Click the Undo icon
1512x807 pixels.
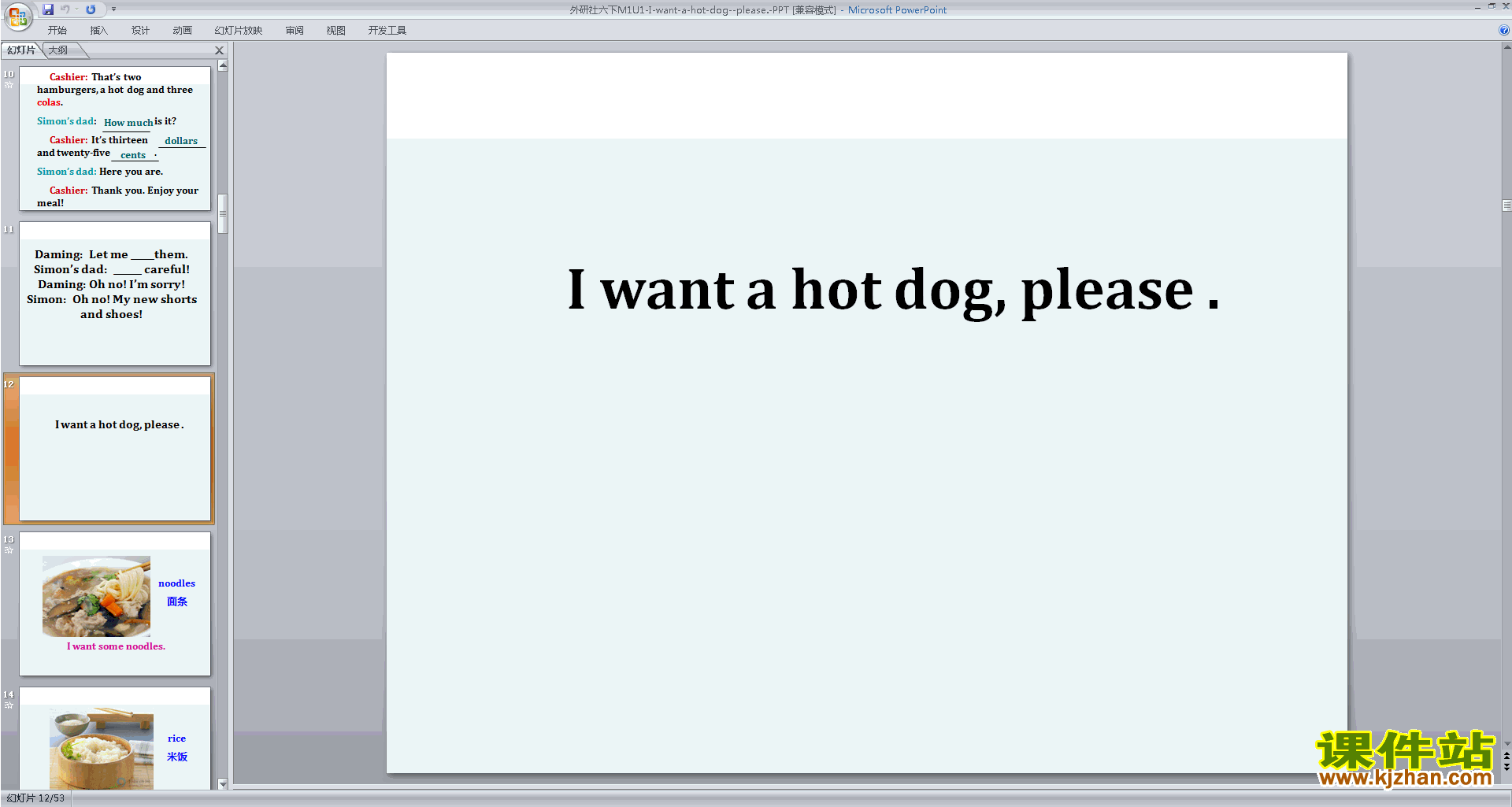[65, 9]
